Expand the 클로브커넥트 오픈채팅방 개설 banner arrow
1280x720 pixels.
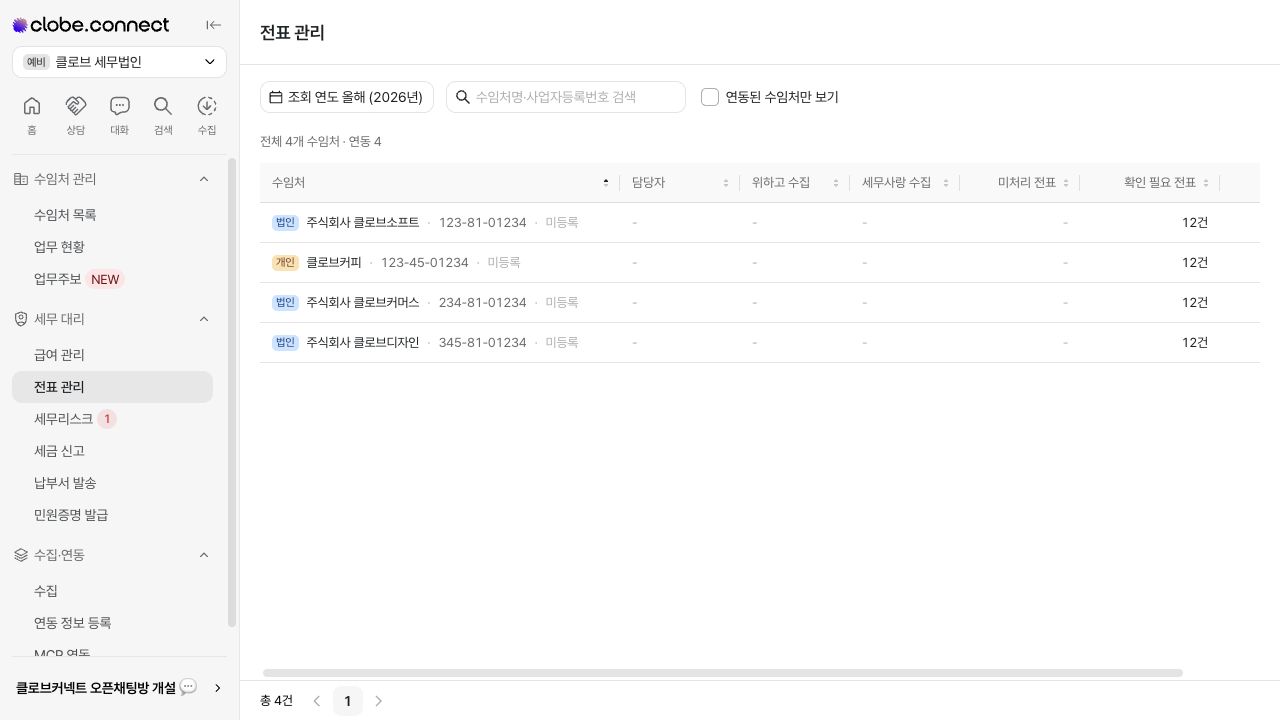(x=217, y=688)
